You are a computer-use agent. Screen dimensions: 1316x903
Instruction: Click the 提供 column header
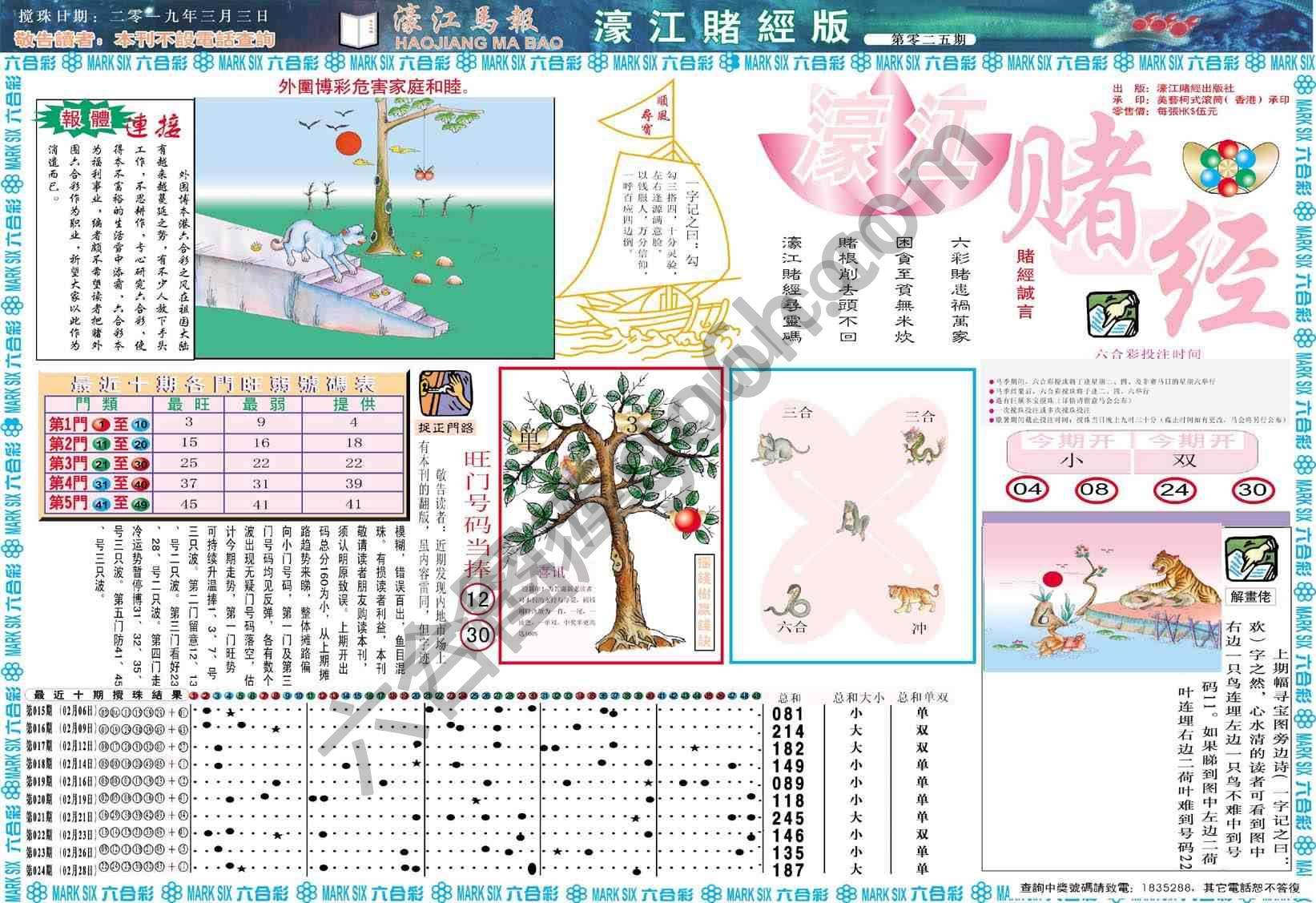[353, 405]
